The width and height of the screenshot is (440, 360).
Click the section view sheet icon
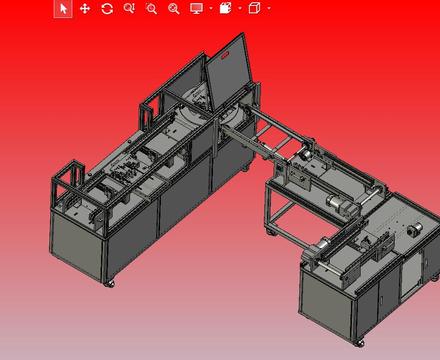(226, 8)
